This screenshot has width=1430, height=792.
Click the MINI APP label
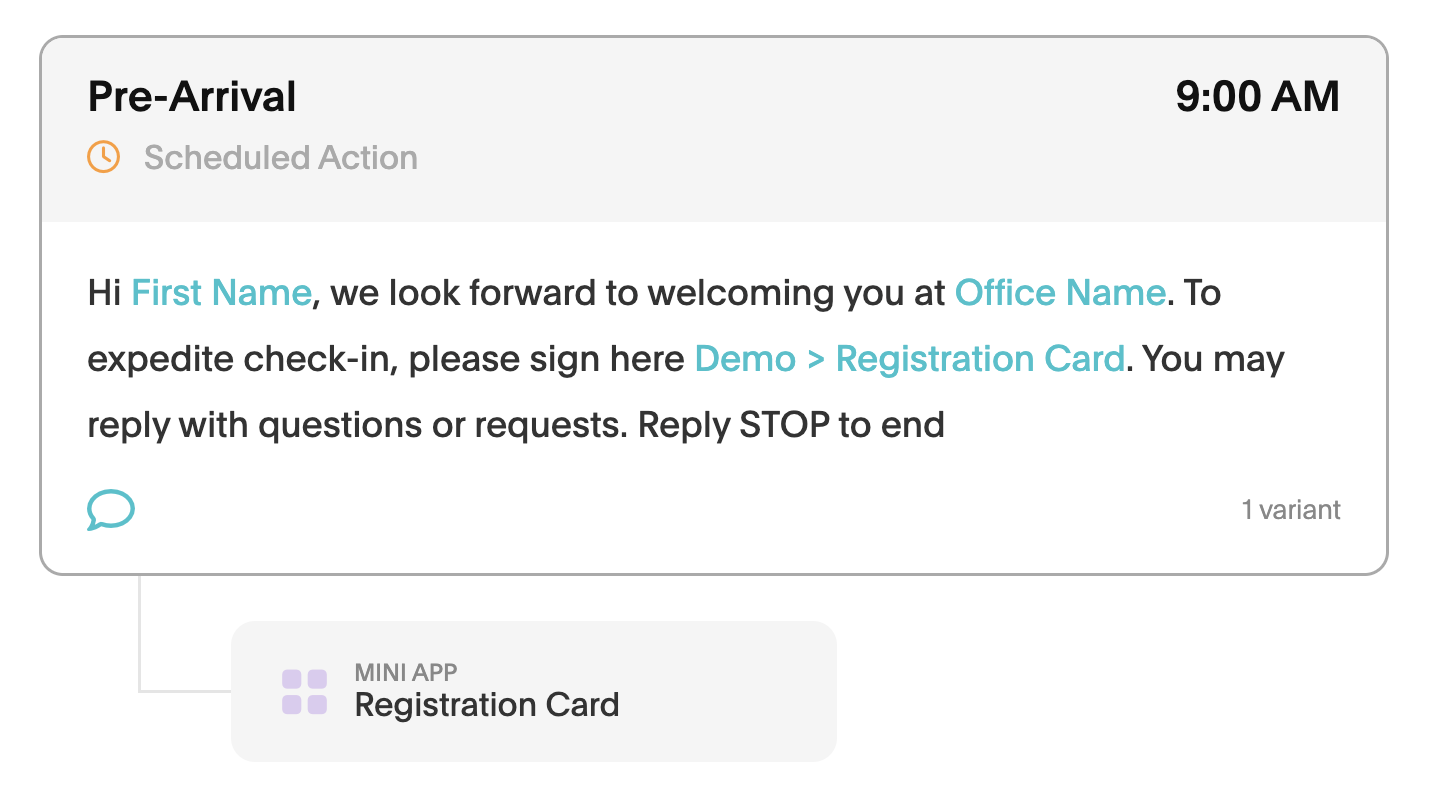point(406,672)
